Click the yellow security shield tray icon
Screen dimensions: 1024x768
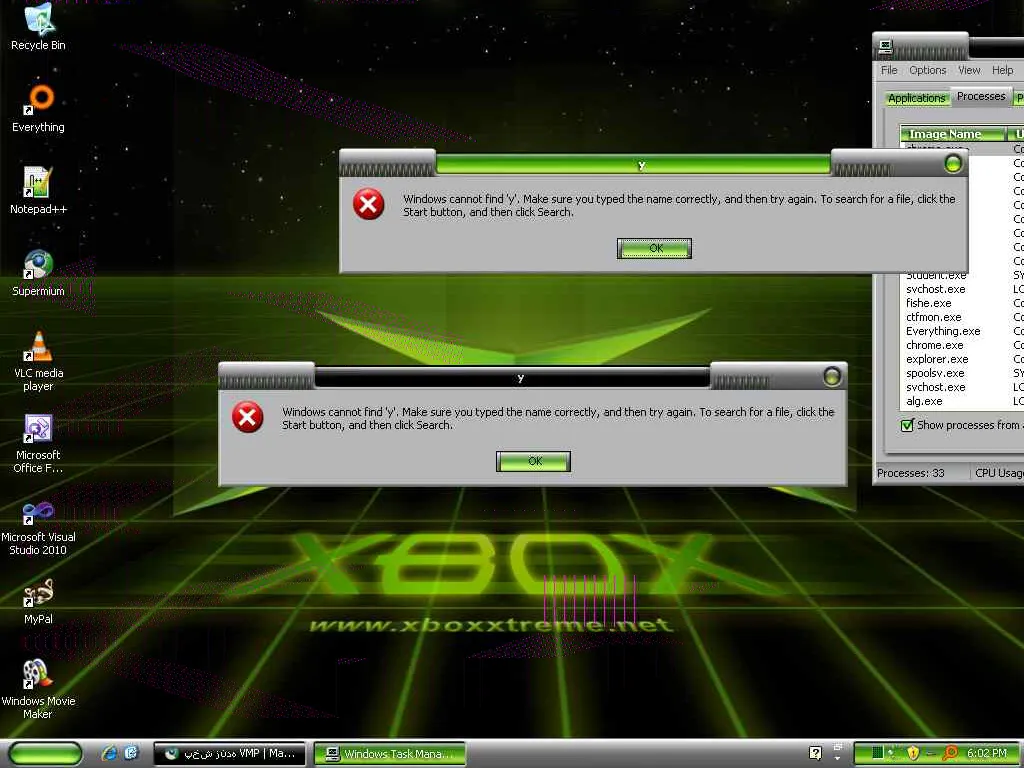(913, 753)
